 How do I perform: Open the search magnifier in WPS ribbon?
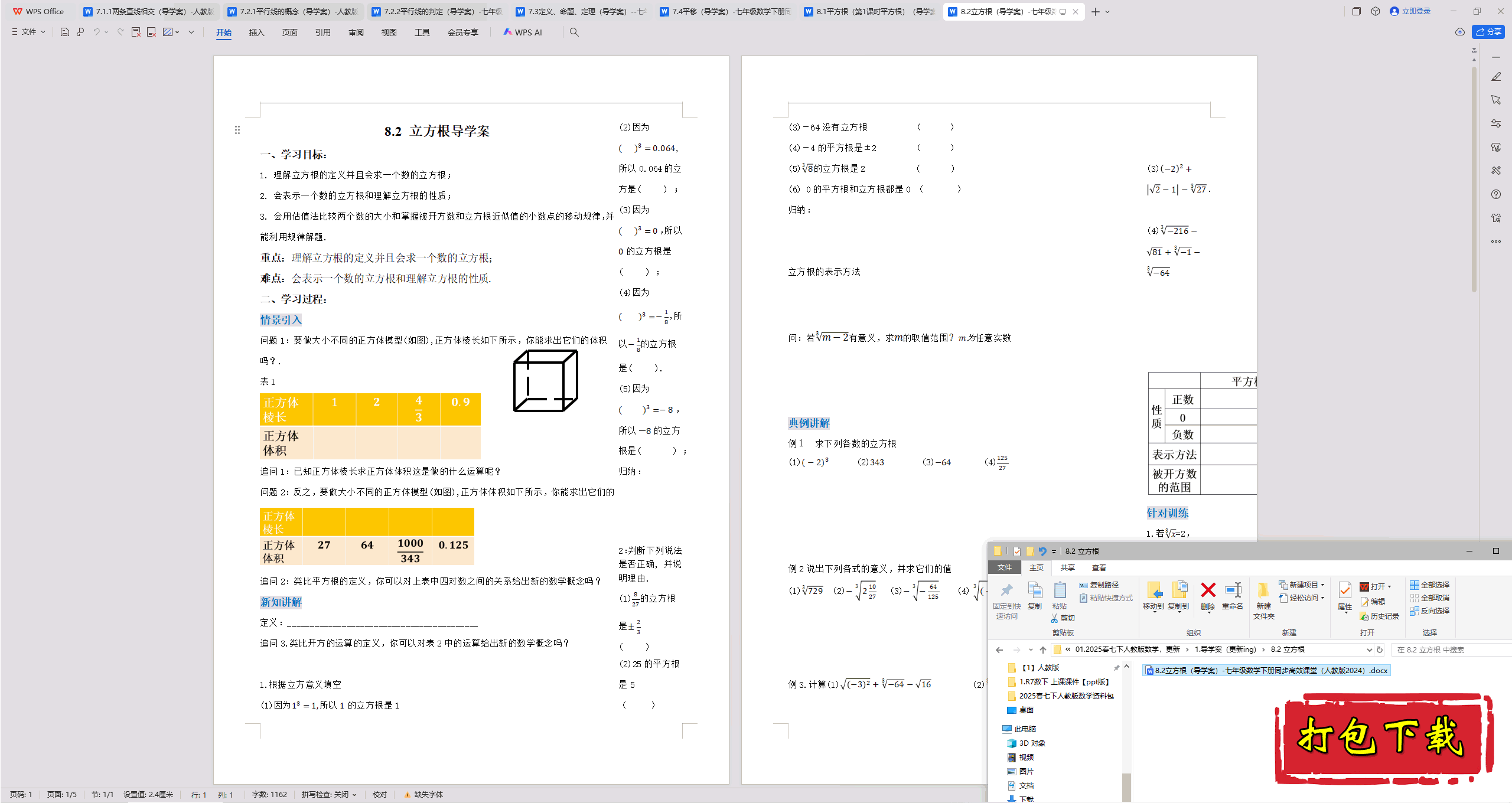tap(574, 32)
